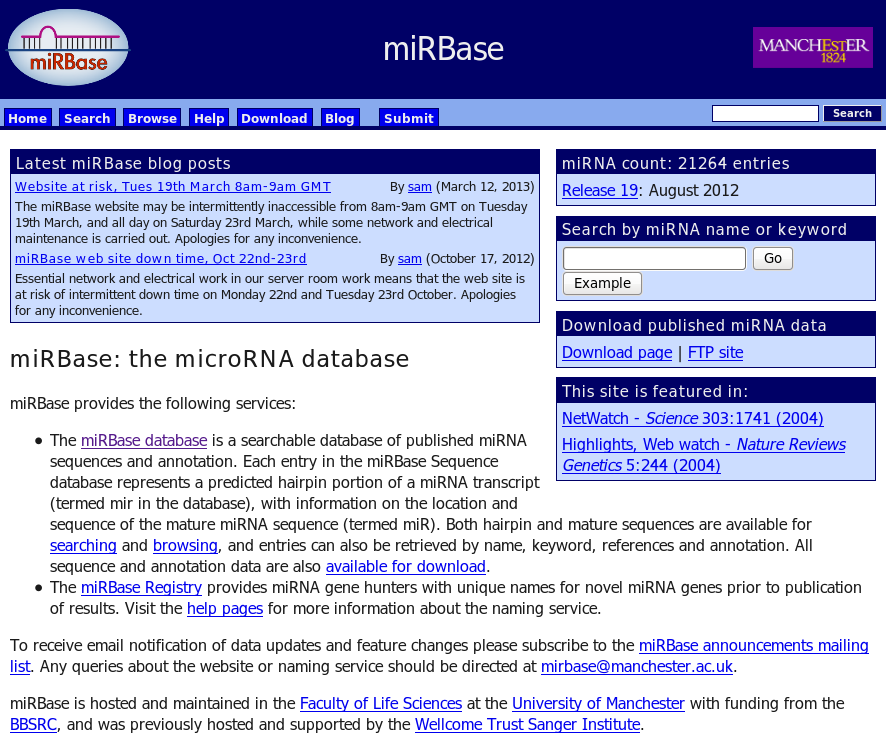
Task: Open Nature Reviews Genetics 5:244 highlights link
Action: [x=703, y=455]
